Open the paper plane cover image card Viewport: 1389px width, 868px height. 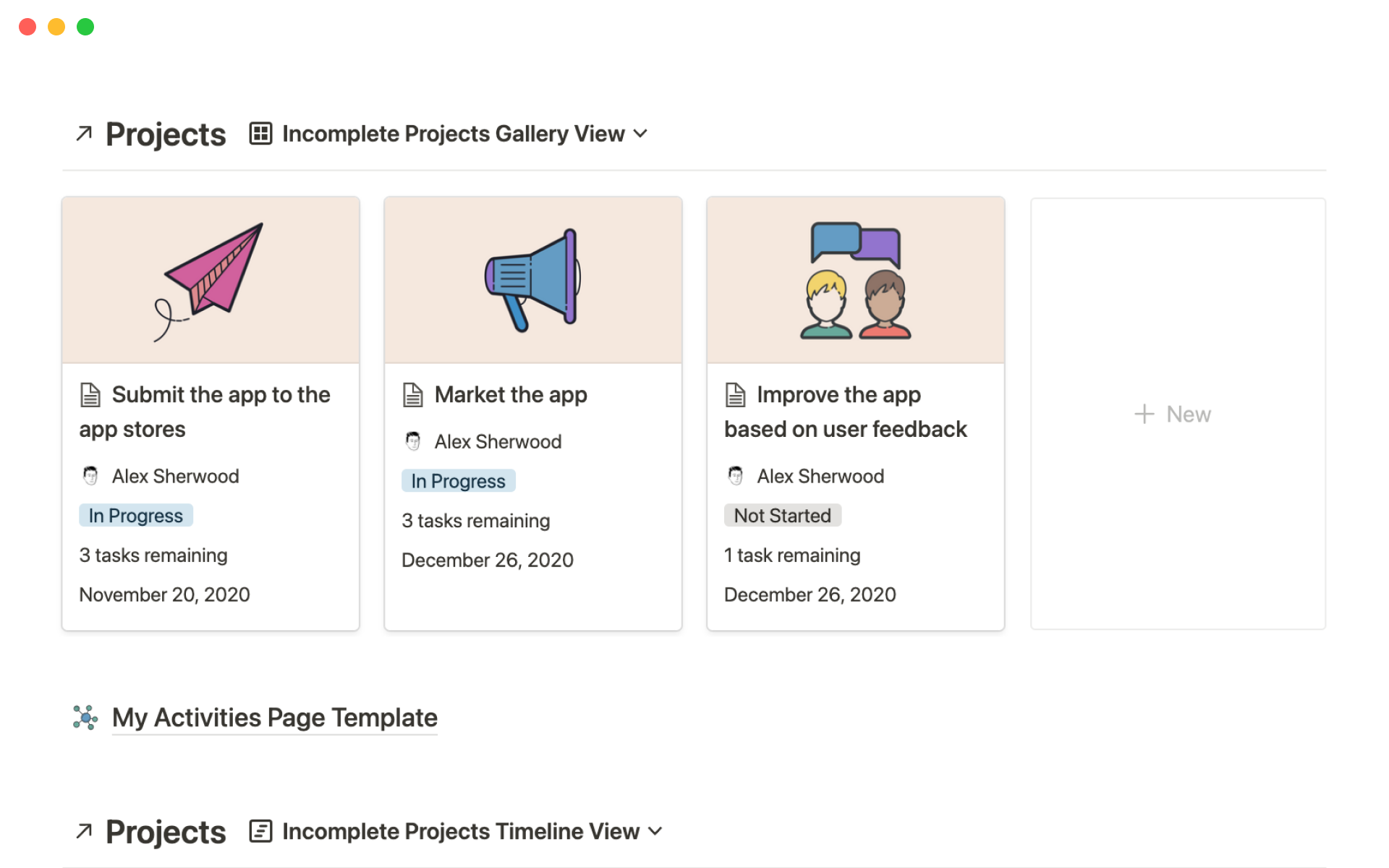pyautogui.click(x=211, y=280)
